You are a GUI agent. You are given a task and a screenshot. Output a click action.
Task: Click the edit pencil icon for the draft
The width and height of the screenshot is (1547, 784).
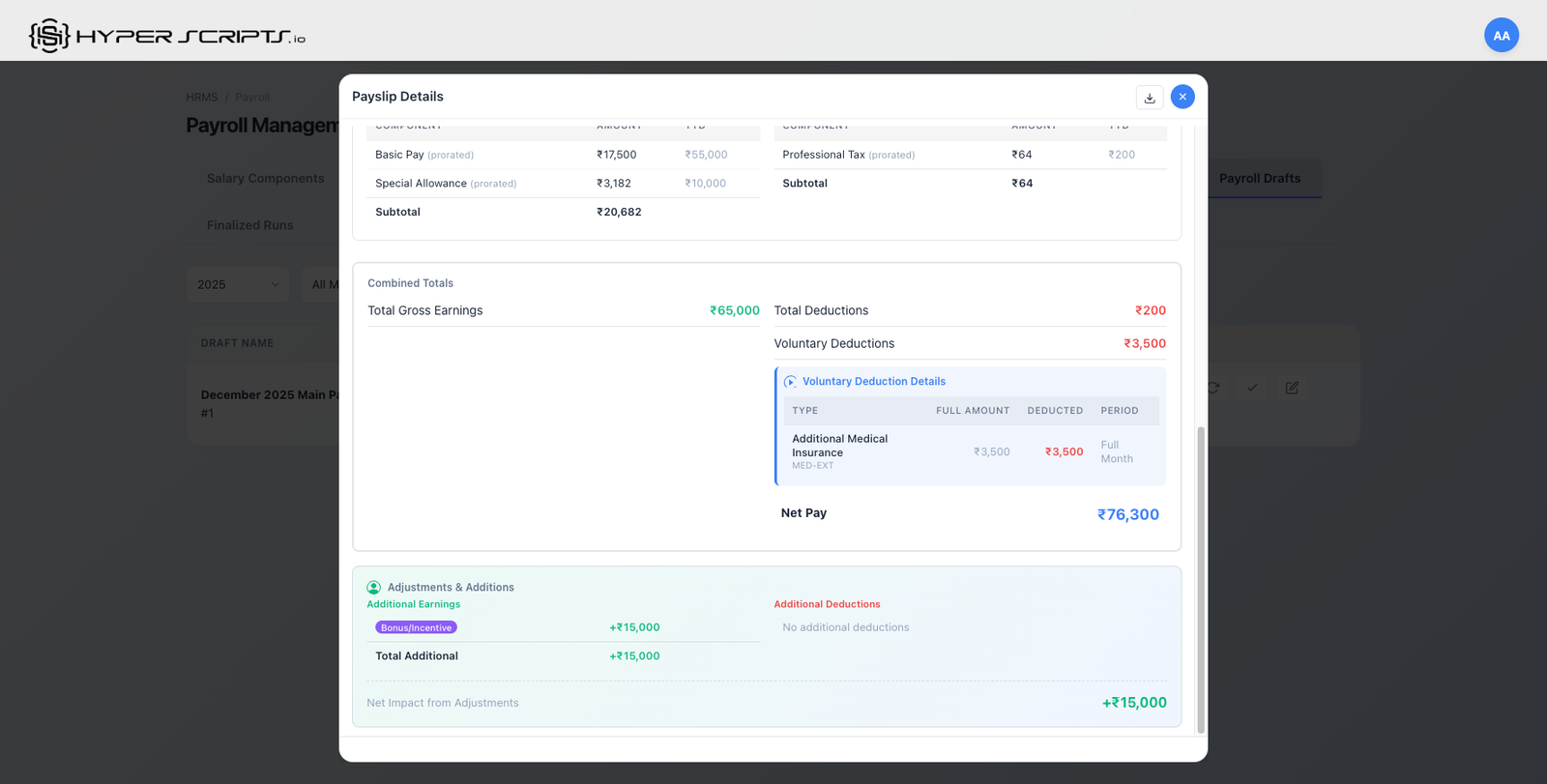1292,388
